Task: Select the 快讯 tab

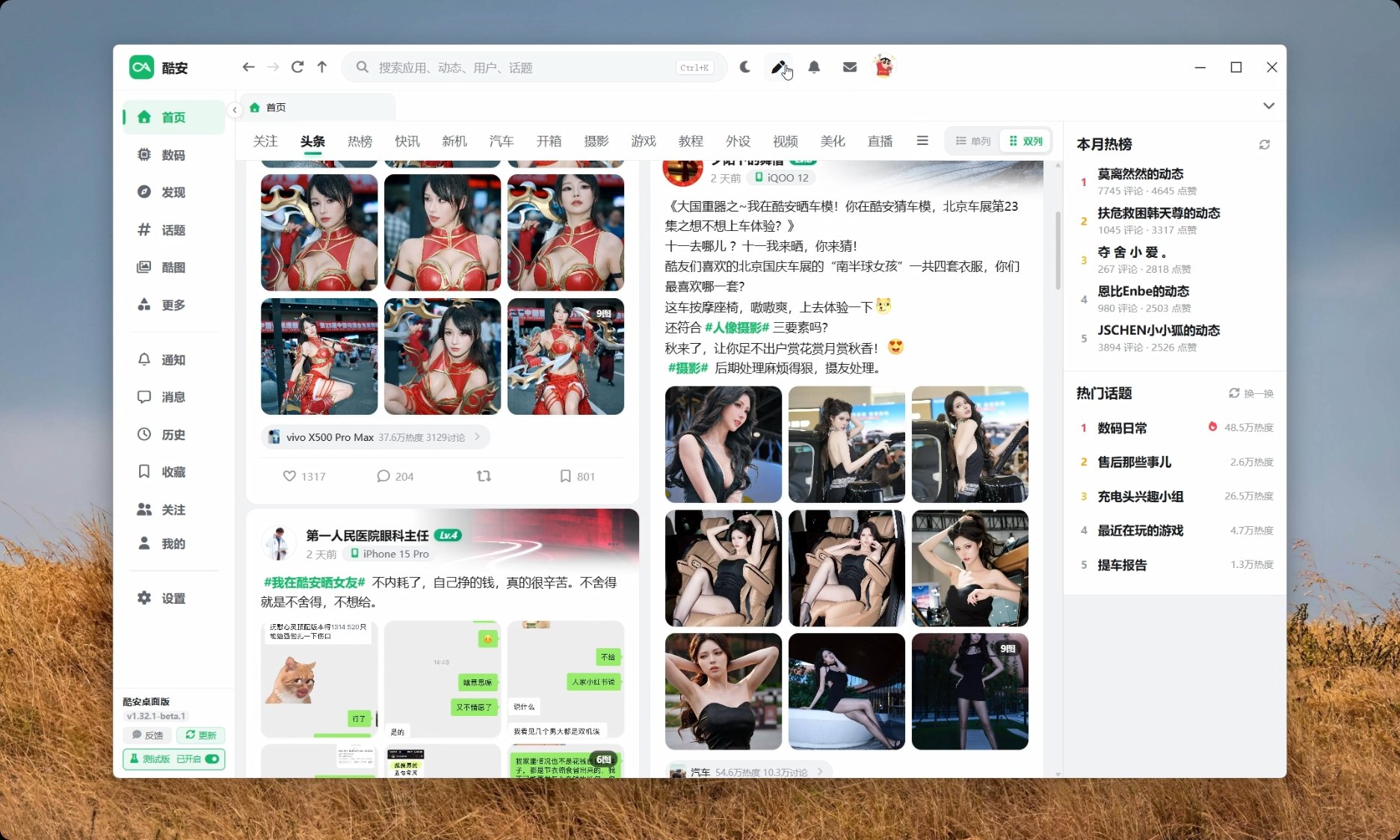Action: 407,141
